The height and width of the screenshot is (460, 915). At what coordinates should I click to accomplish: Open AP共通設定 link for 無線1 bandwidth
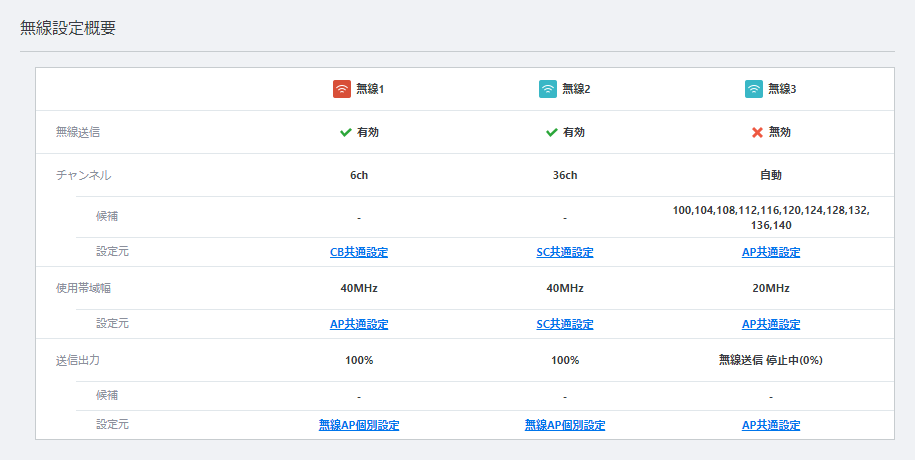359,324
